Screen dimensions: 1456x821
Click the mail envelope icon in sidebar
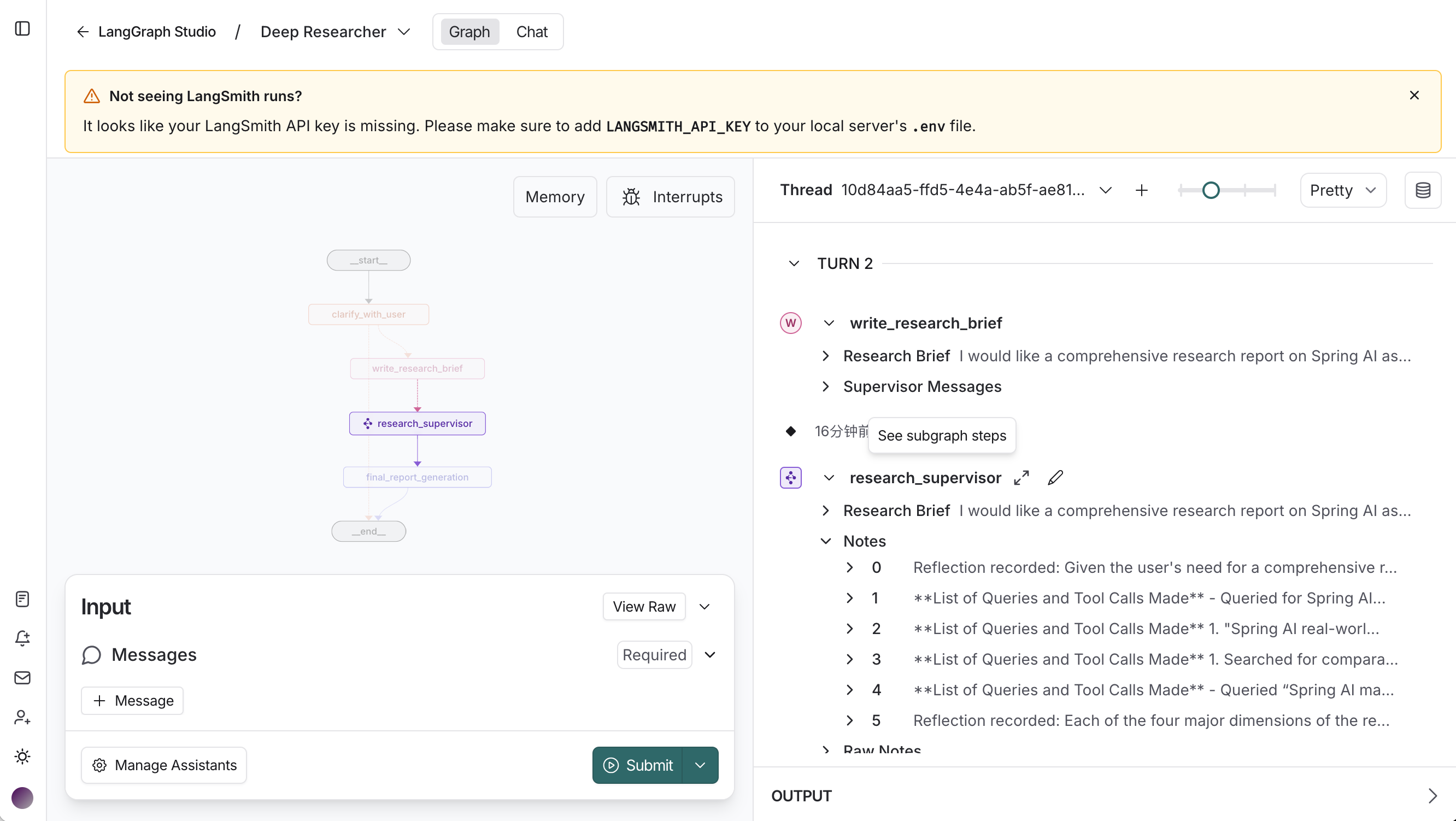click(22, 677)
